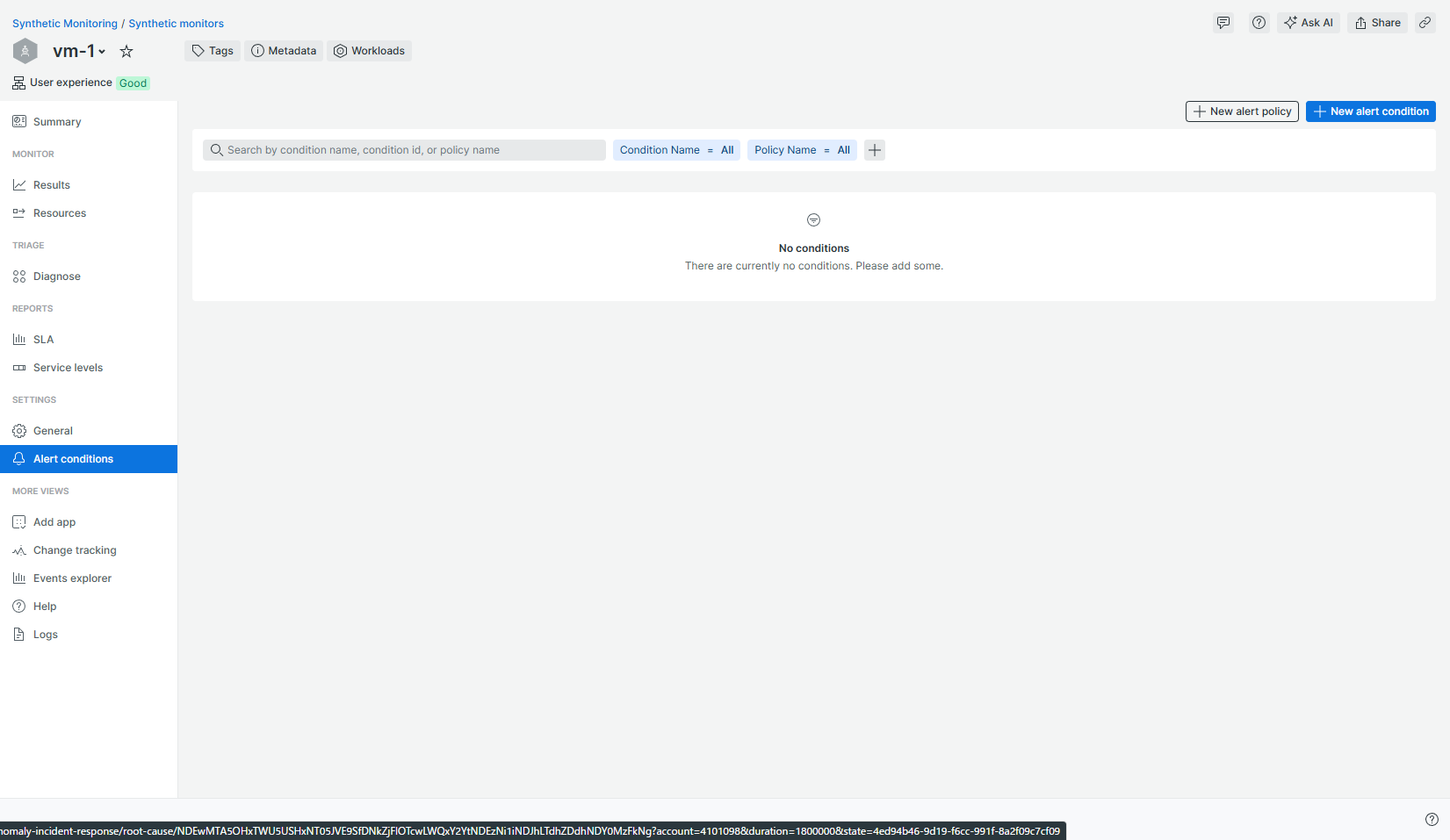The height and width of the screenshot is (840, 1450).
Task: Click the vm-1 monitor hexagon icon
Action: pyautogui.click(x=25, y=51)
